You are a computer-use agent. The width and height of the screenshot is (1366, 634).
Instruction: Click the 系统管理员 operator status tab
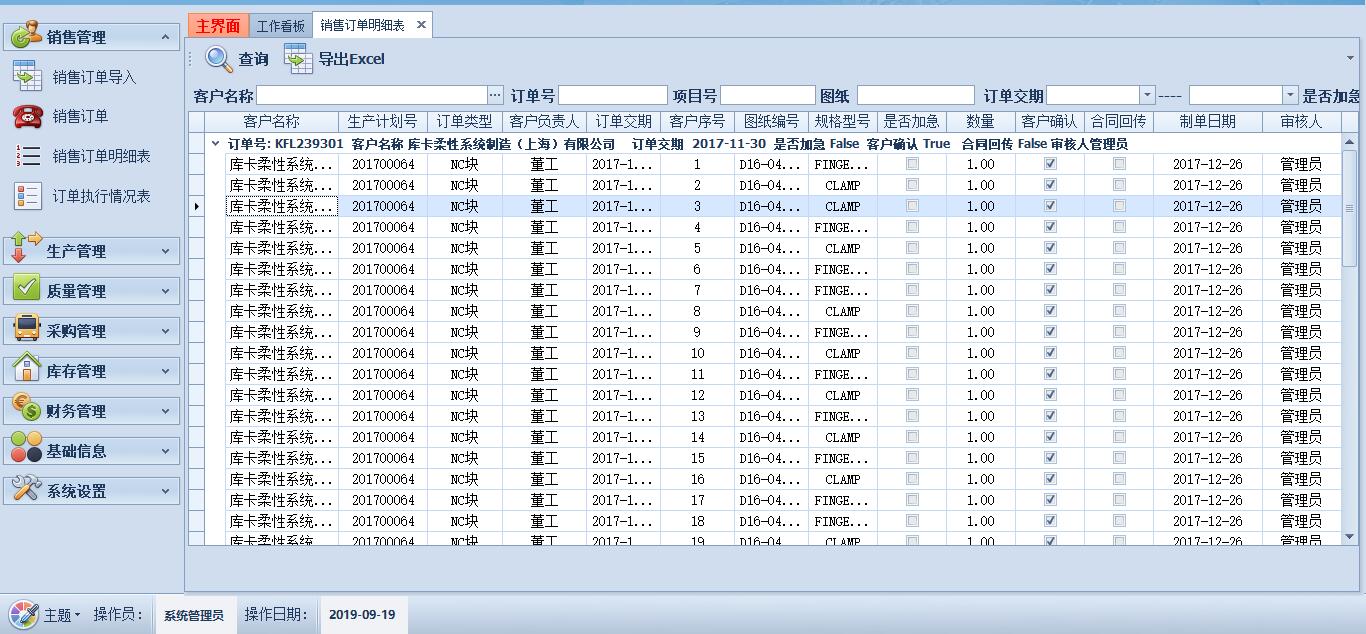tap(195, 615)
